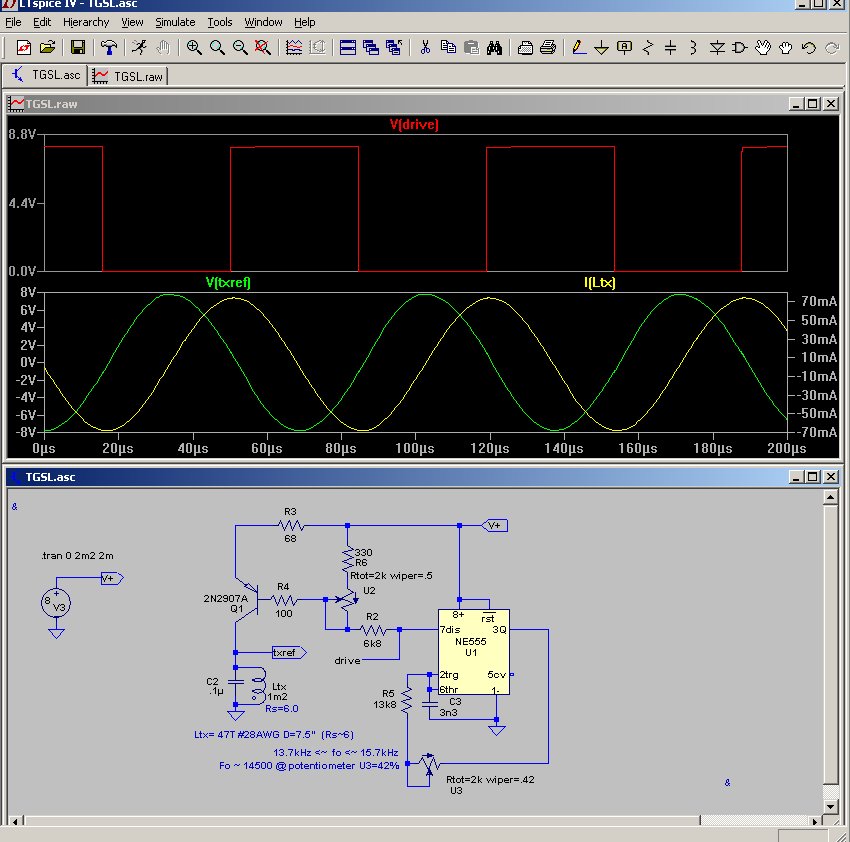Screen dimensions: 850x842
Task: Click the I(Ltx) trace label
Action: point(599,283)
